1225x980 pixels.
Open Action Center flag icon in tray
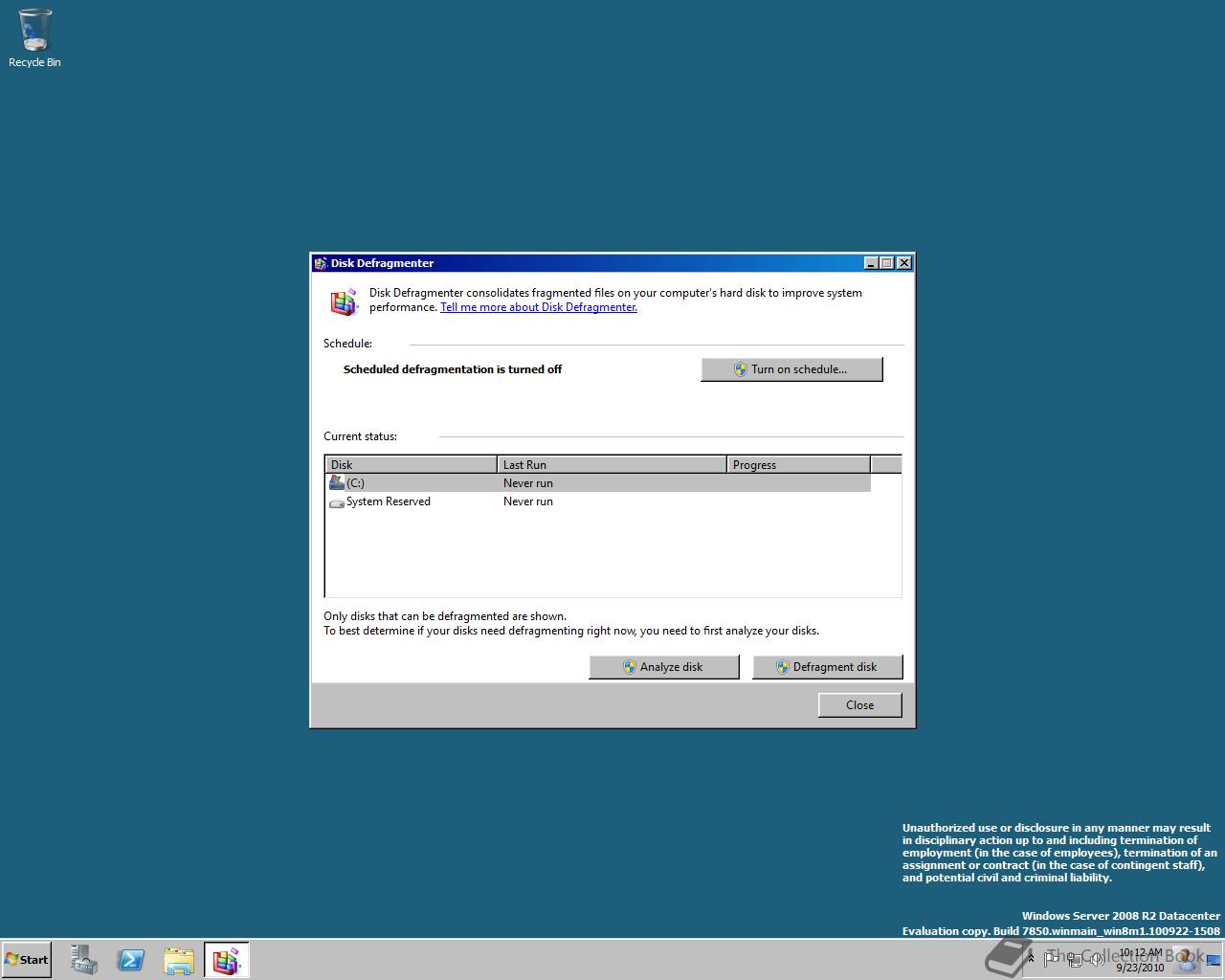tap(1051, 959)
